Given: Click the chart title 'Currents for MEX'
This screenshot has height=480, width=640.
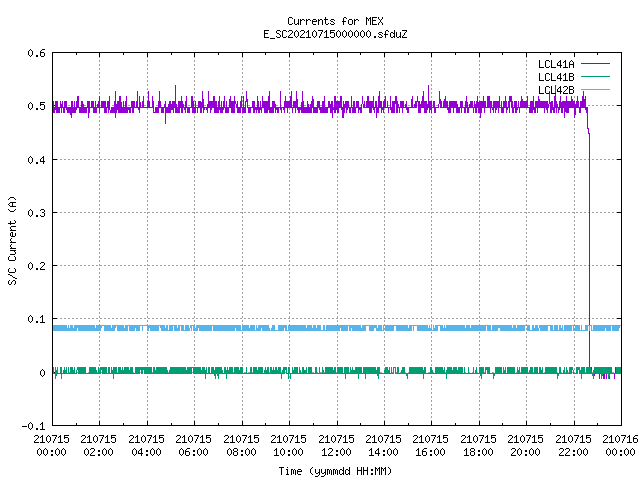Looking at the screenshot, I should [x=335, y=21].
